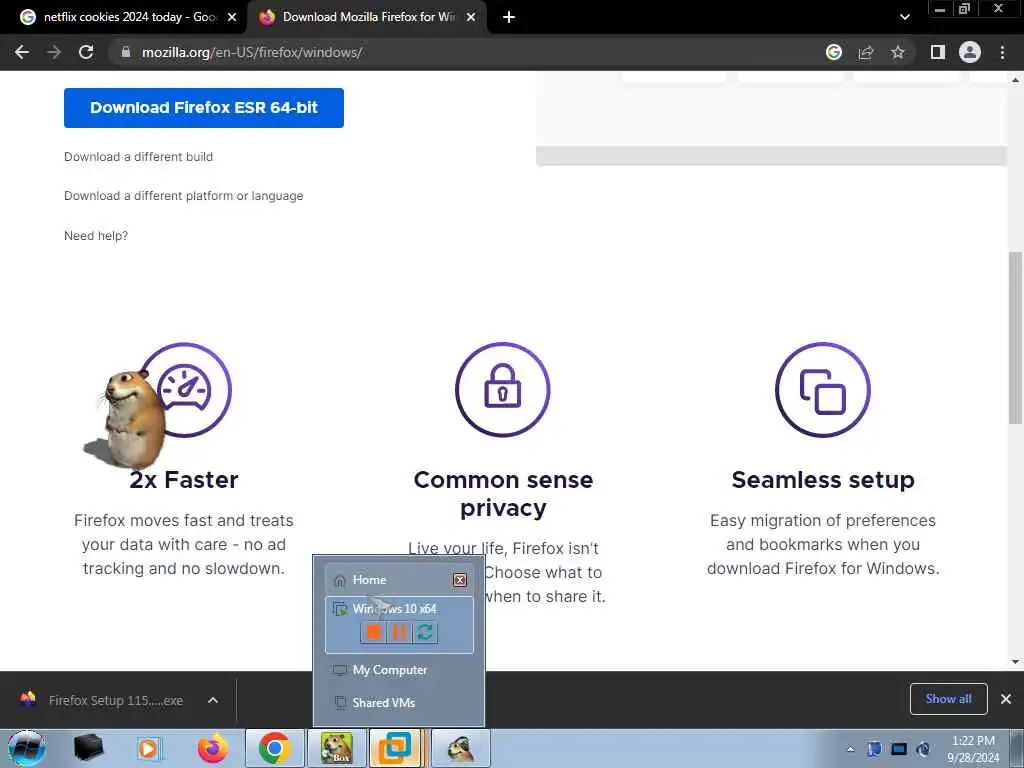The width and height of the screenshot is (1024, 768).
Task: Share this page icon
Action: point(865,52)
